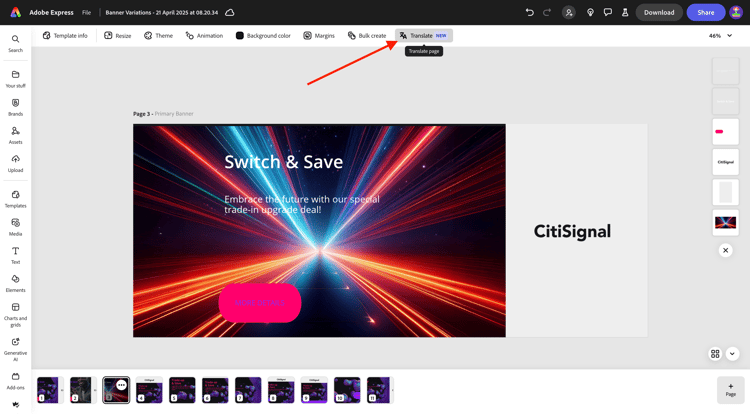Click the Translate page button
This screenshot has height=414, width=750.
424,35
